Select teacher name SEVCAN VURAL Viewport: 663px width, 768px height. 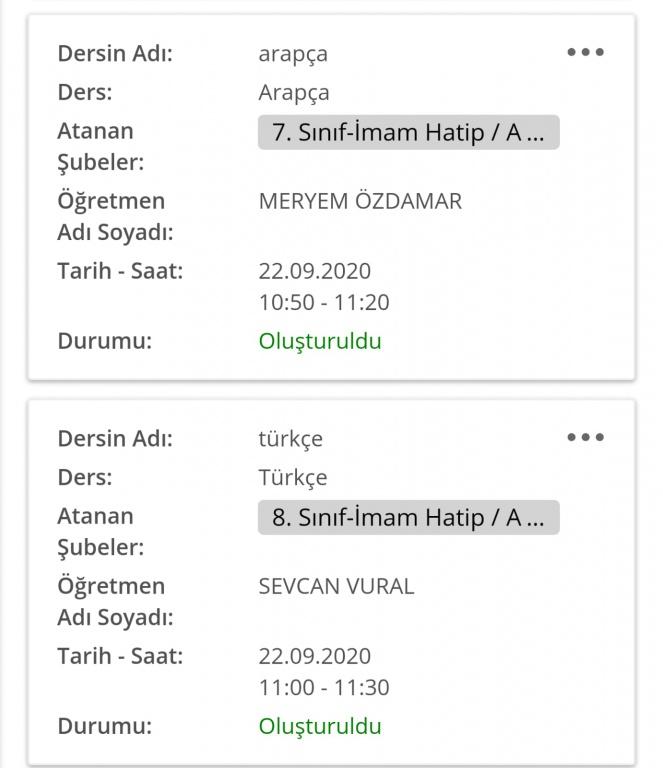click(x=336, y=586)
